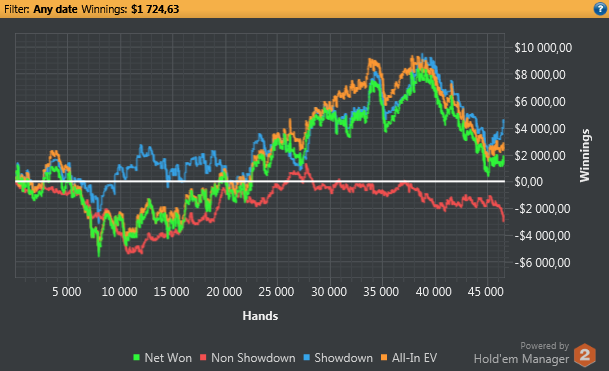Viewport: 609px width, 371px height.
Task: Open the help question mark icon
Action: [x=600, y=9]
